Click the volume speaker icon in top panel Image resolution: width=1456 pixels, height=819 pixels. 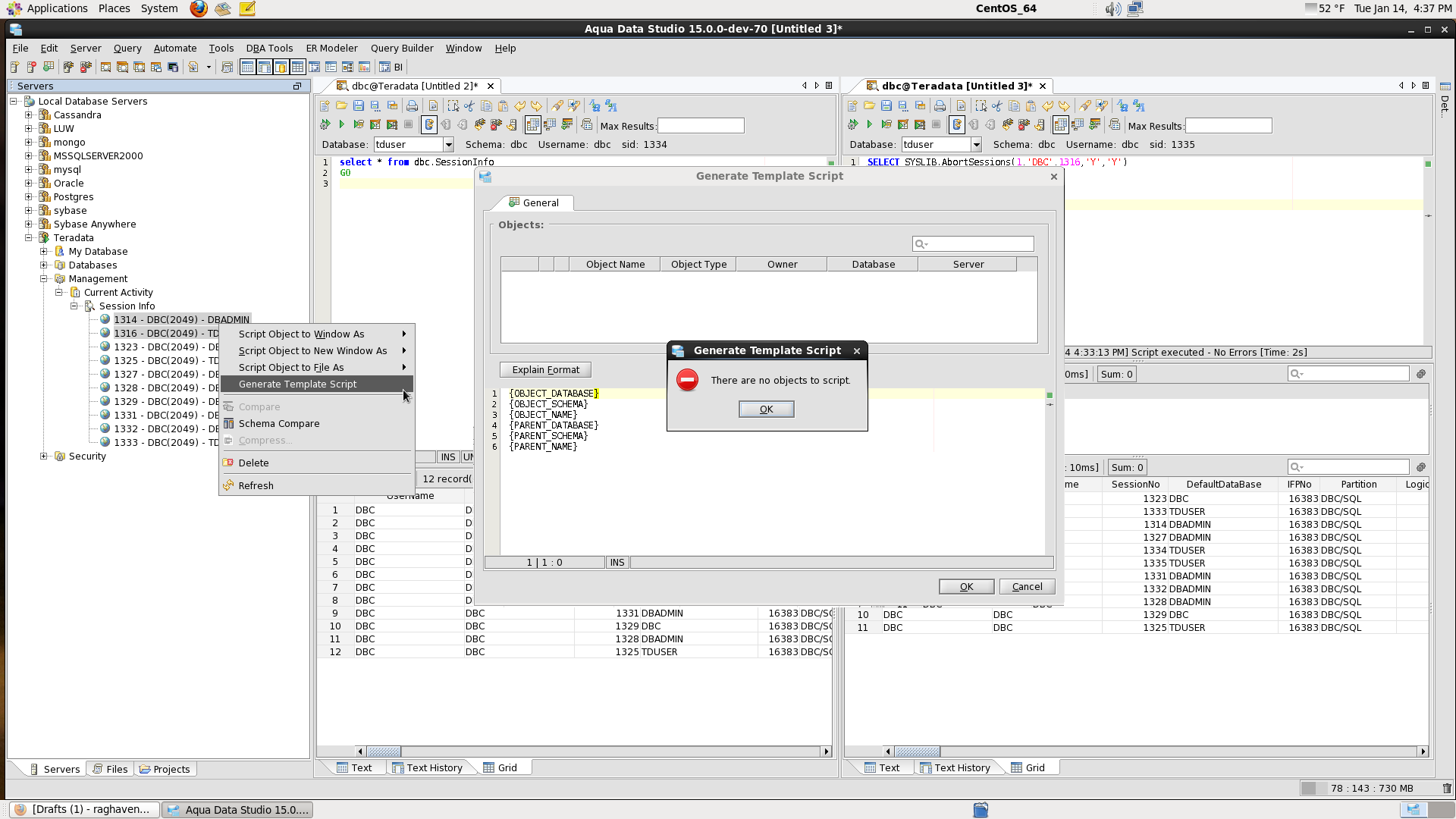[1112, 8]
